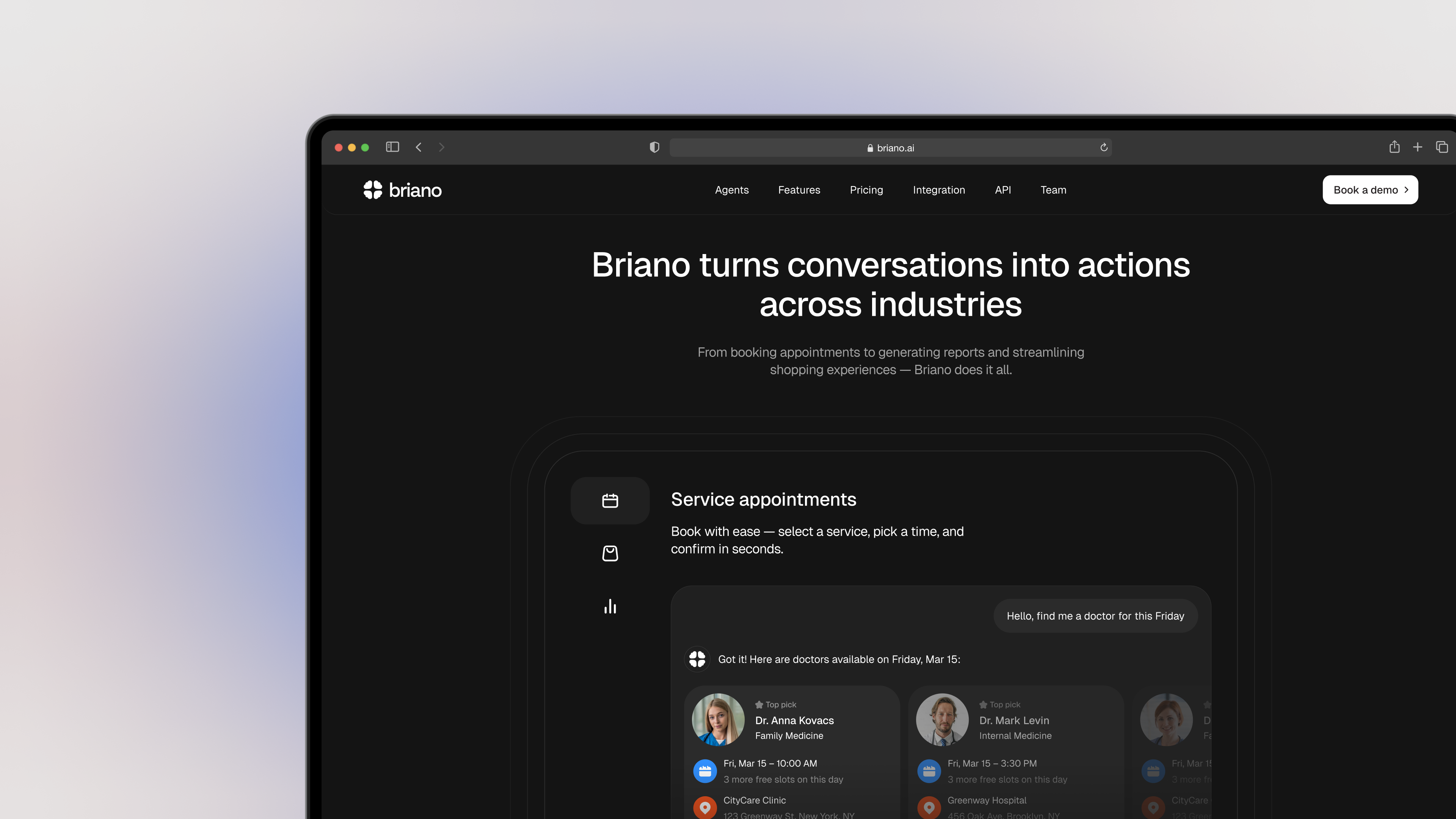Click the address bar lock icon

[x=871, y=148]
